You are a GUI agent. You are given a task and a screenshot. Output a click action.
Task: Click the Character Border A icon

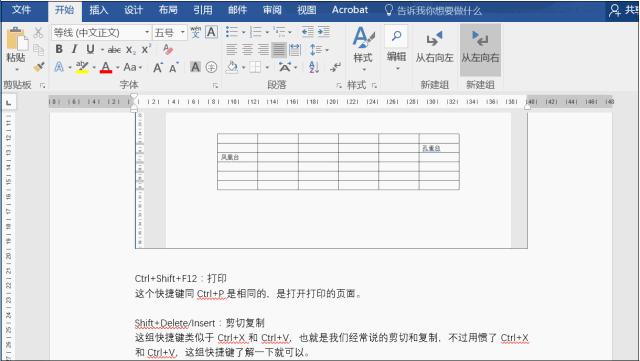point(211,32)
